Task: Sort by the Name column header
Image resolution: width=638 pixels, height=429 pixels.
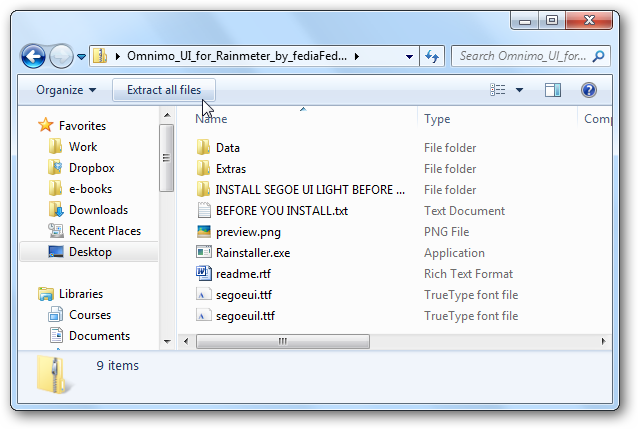Action: [x=211, y=119]
